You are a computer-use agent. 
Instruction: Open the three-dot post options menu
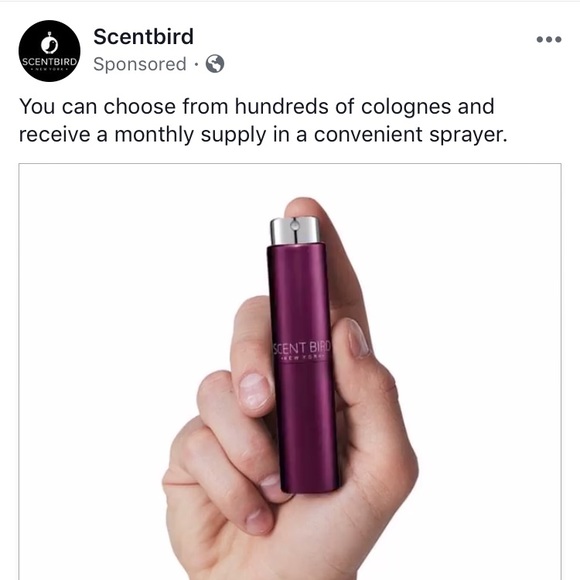tap(549, 39)
